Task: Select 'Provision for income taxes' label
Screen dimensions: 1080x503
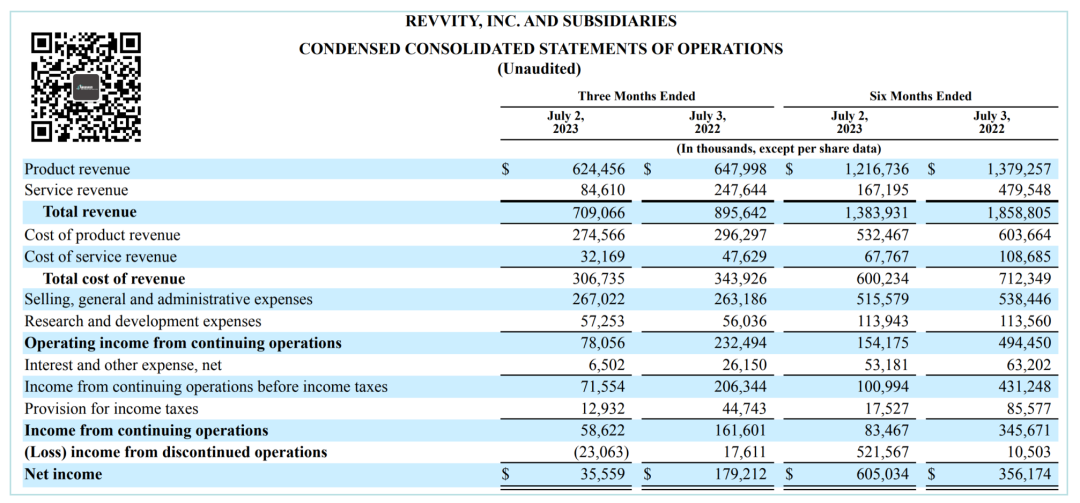Action: [x=112, y=409]
